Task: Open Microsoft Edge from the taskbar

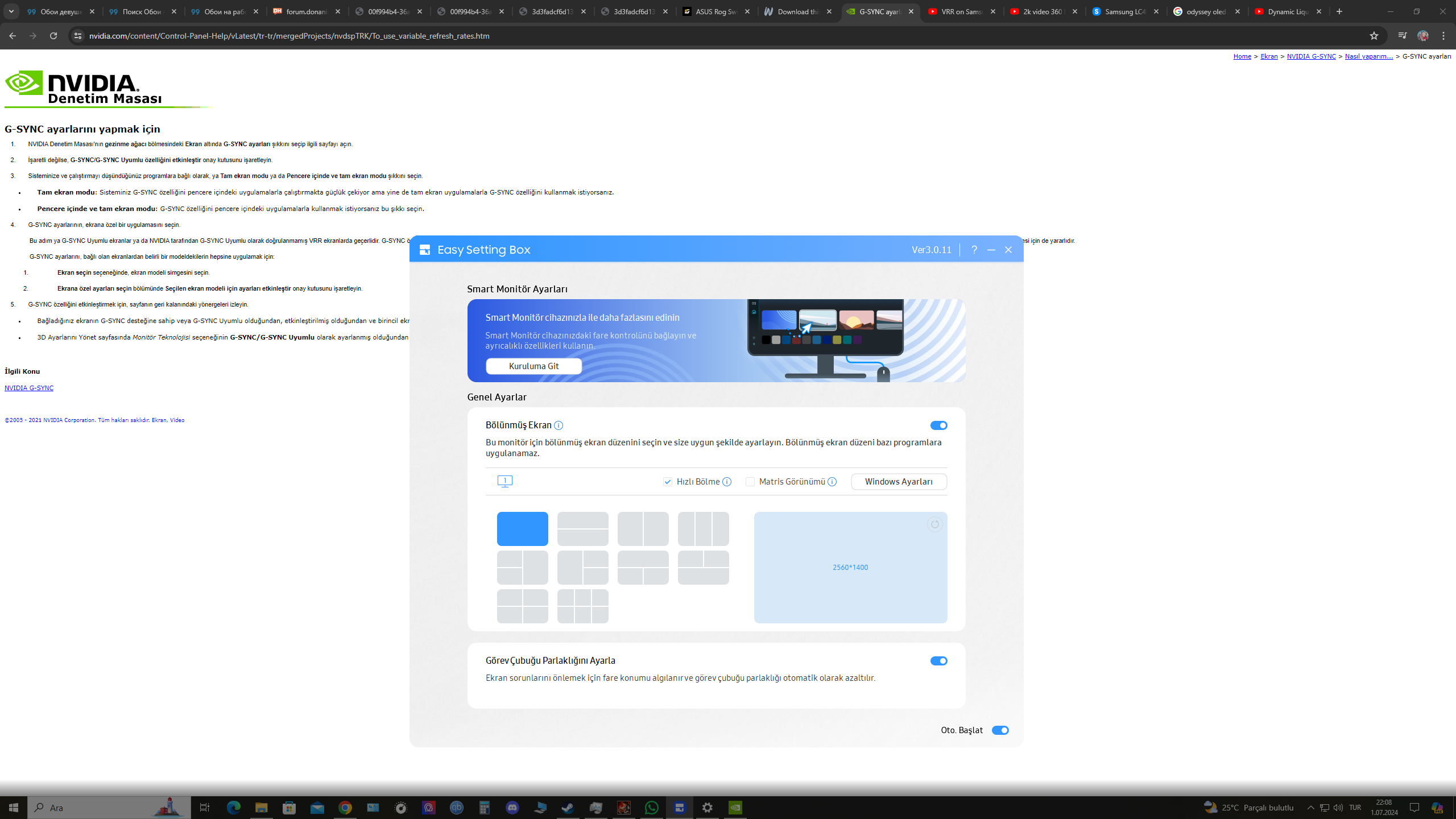Action: pos(233,808)
